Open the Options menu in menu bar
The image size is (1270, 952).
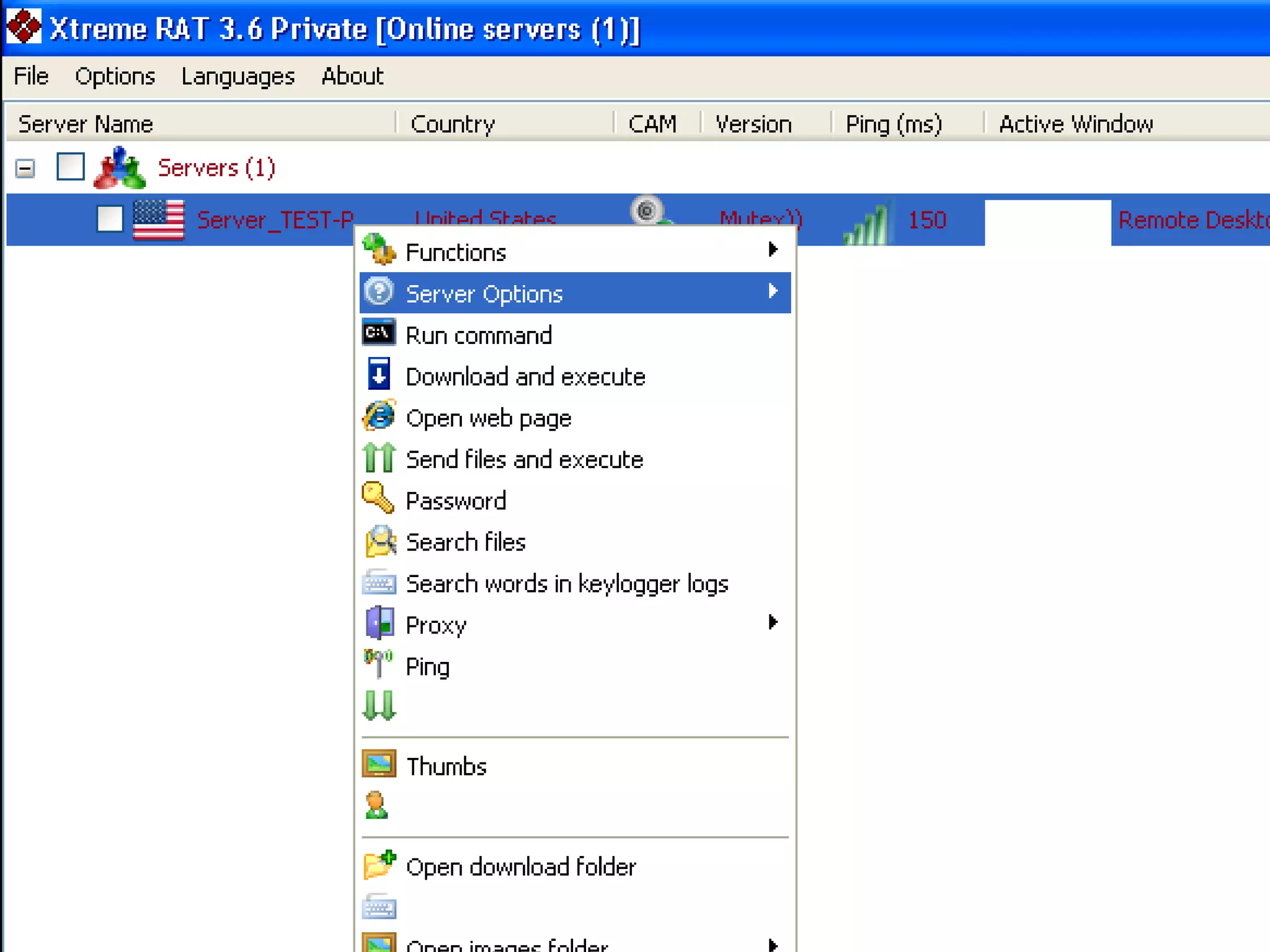[x=115, y=76]
